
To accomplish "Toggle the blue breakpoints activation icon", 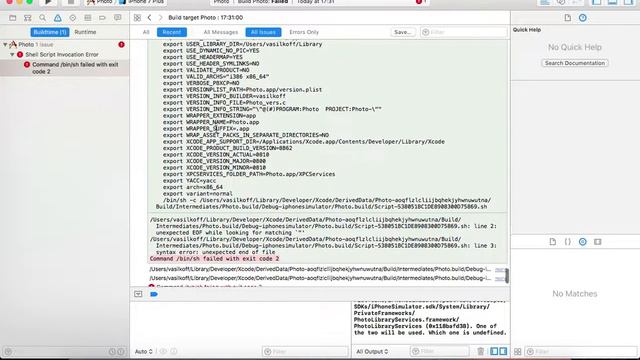I will coord(154,294).
